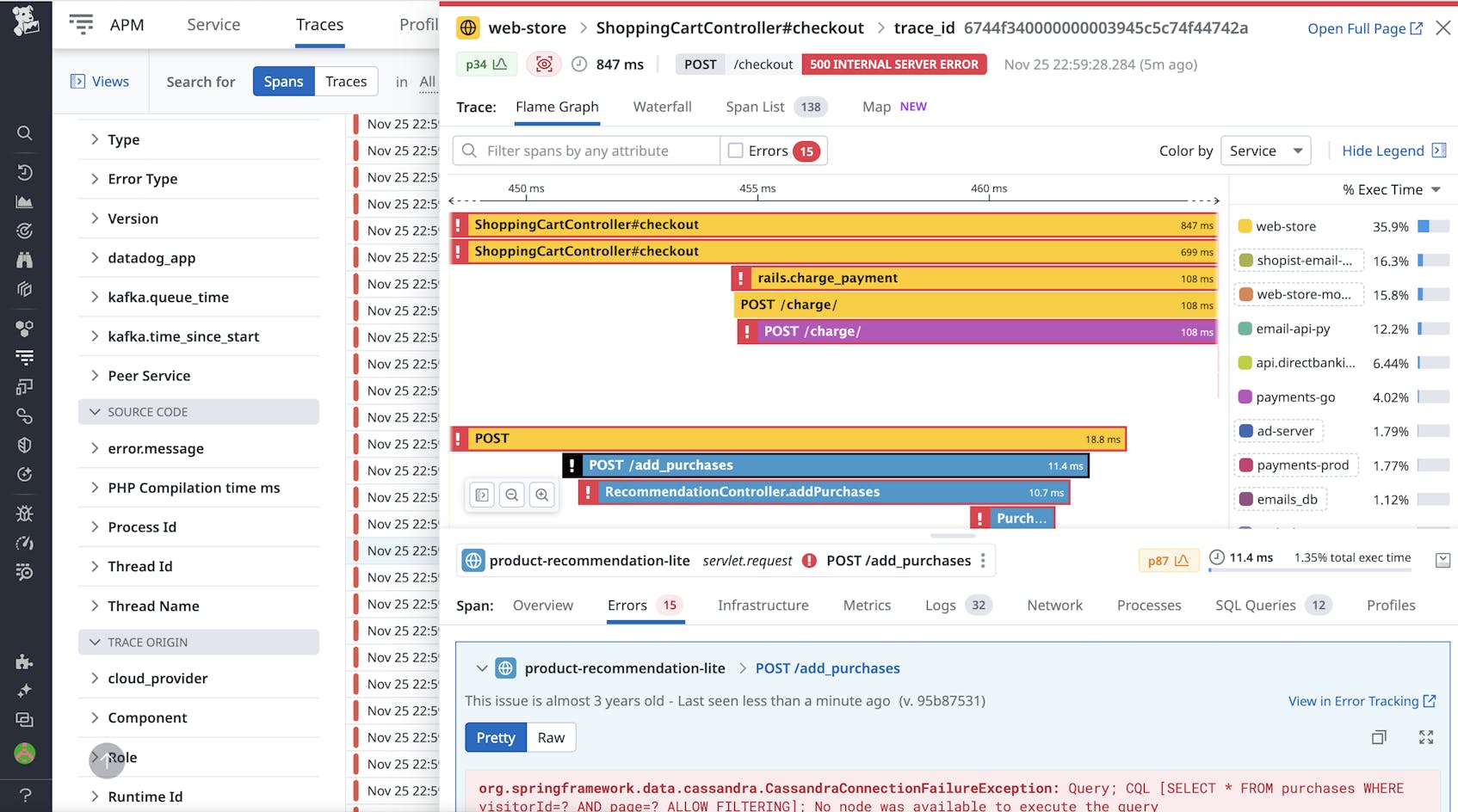This screenshot has height=812, width=1458.
Task: Enable the Errors filter checkbox
Action: [737, 151]
